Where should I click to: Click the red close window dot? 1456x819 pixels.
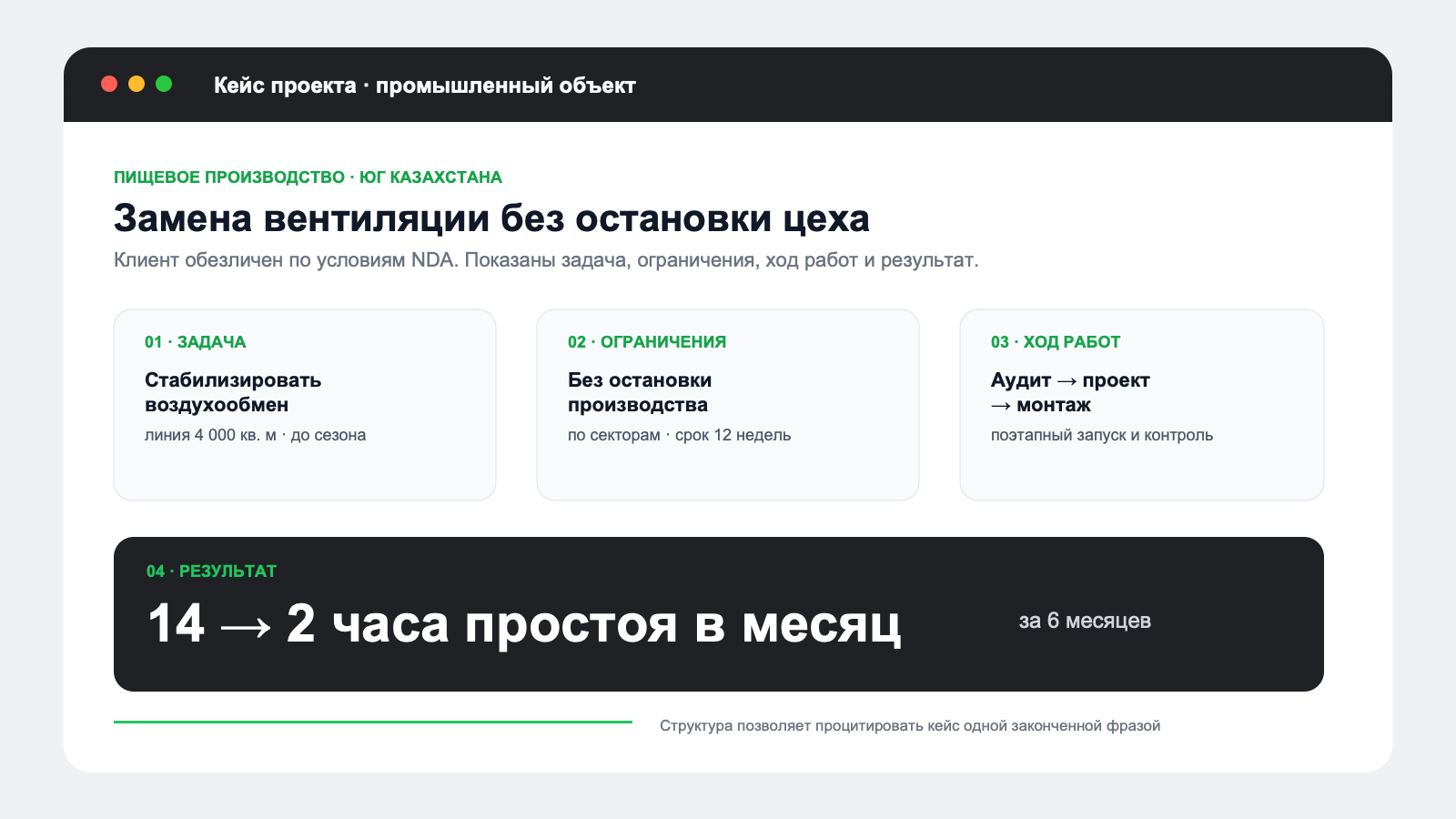point(109,84)
